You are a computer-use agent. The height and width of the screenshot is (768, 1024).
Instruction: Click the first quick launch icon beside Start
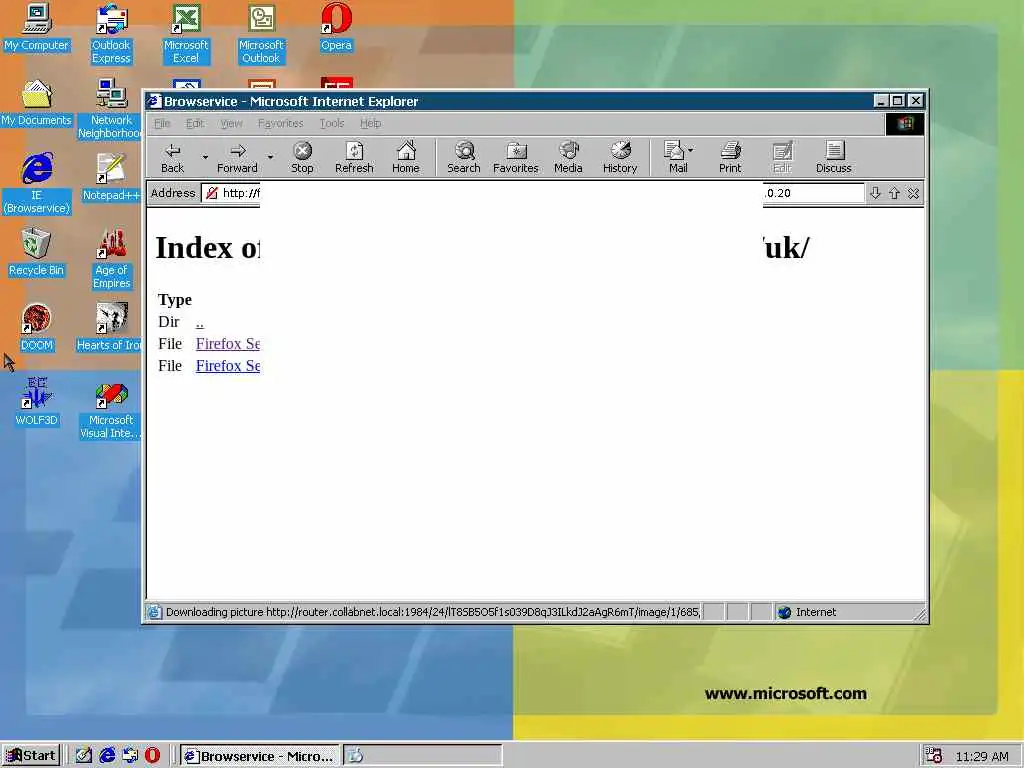click(x=84, y=756)
